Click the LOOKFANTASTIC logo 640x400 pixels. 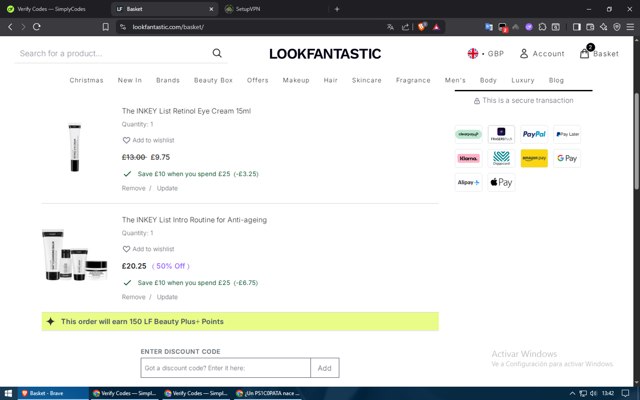pyautogui.click(x=325, y=54)
